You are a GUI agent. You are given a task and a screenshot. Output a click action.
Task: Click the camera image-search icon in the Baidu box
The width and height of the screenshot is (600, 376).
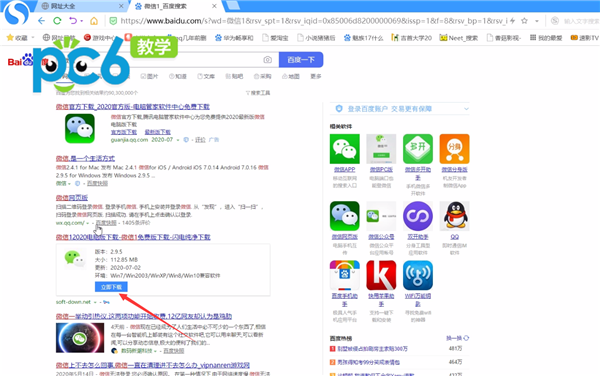coord(267,60)
